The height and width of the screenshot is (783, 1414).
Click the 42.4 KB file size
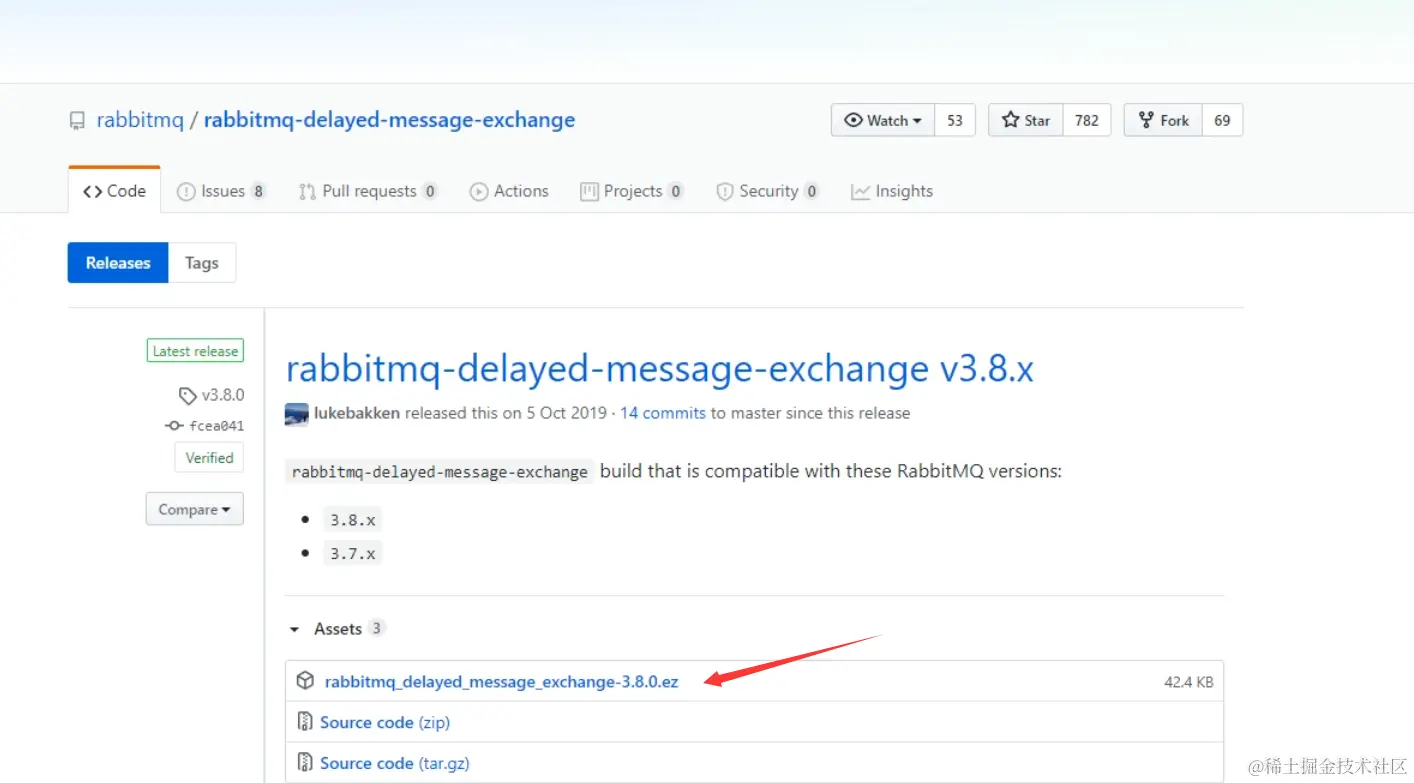pyautogui.click(x=1189, y=682)
